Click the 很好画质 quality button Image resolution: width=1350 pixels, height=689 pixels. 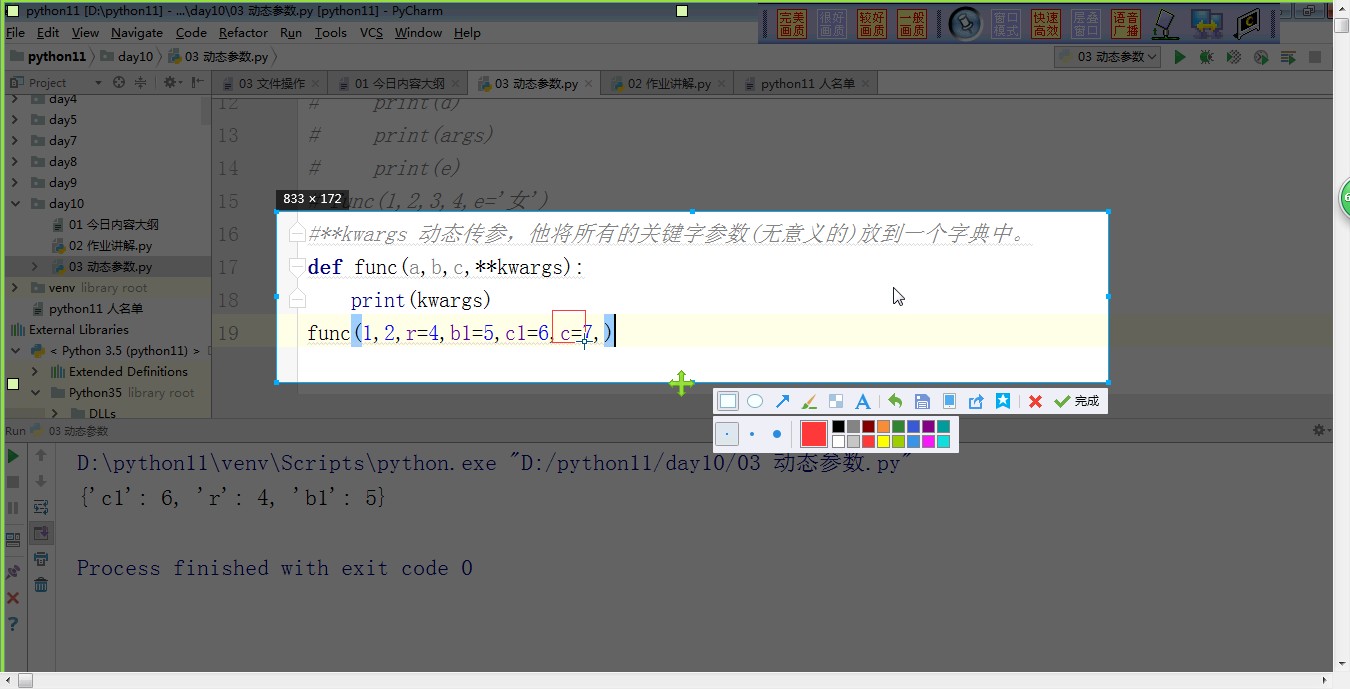pos(832,24)
